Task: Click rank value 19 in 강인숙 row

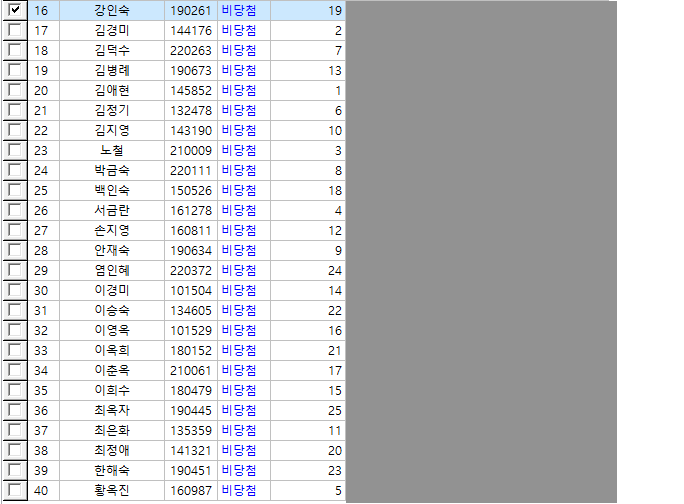Action: coord(335,10)
